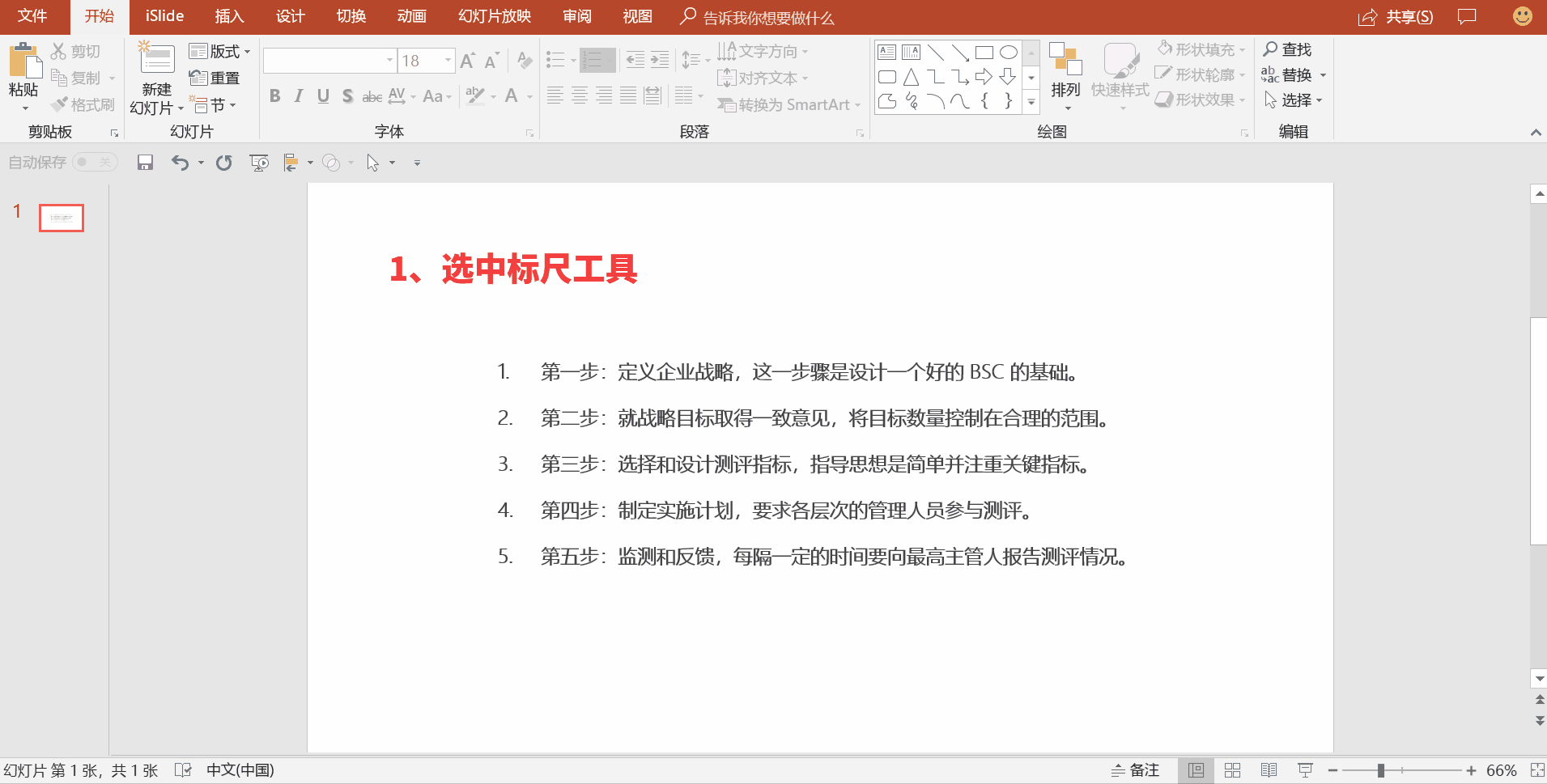Screen dimensions: 1547x784
Task: Select the rectangle shape in shapes gallery
Action: pyautogui.click(x=984, y=53)
